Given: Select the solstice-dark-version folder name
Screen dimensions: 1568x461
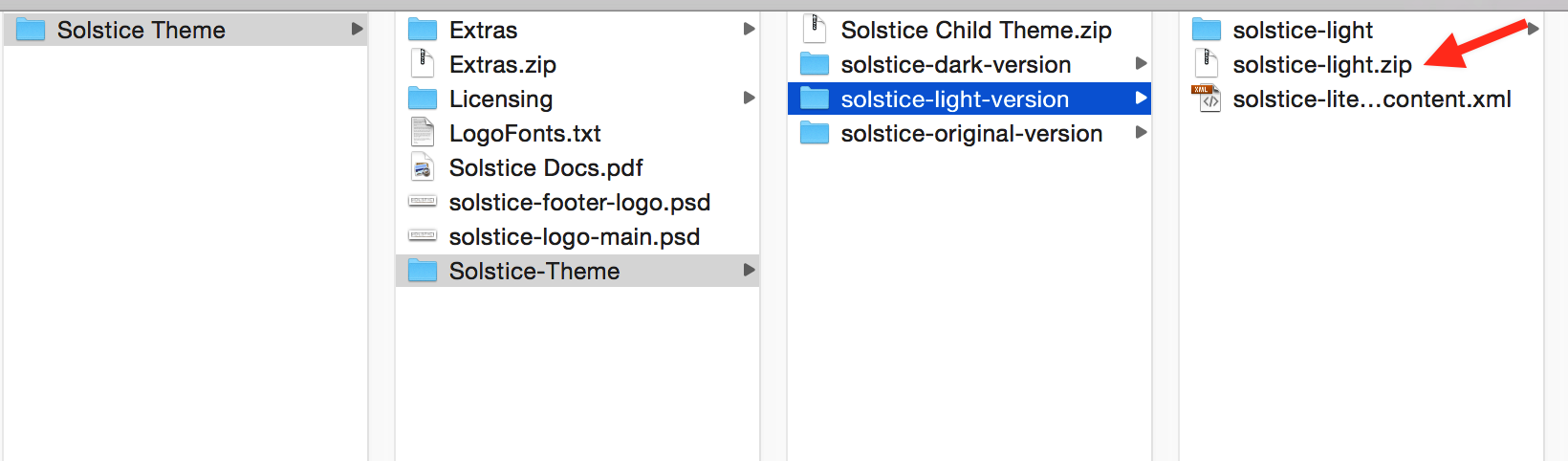Looking at the screenshot, I should click(956, 64).
